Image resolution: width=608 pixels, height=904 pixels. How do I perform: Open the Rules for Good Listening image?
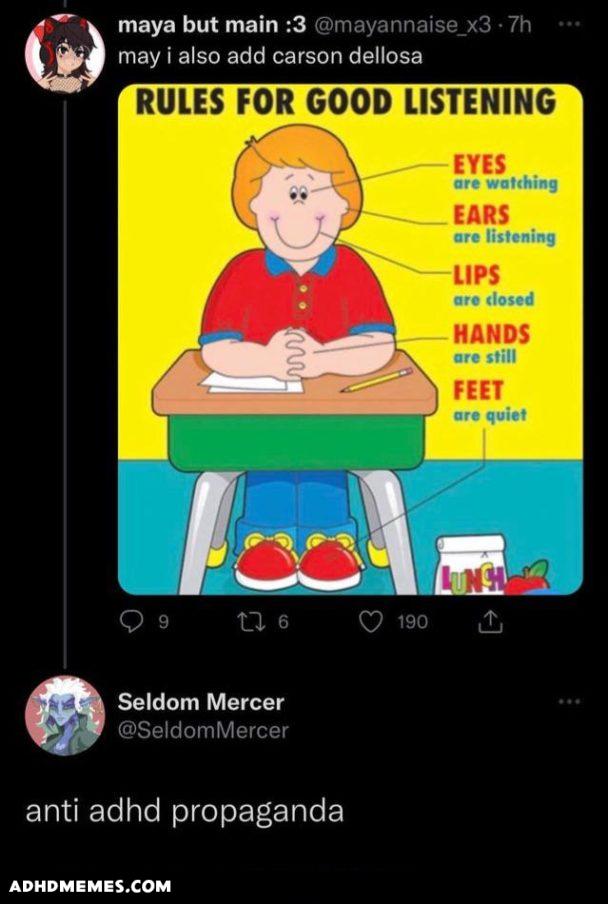(350, 340)
